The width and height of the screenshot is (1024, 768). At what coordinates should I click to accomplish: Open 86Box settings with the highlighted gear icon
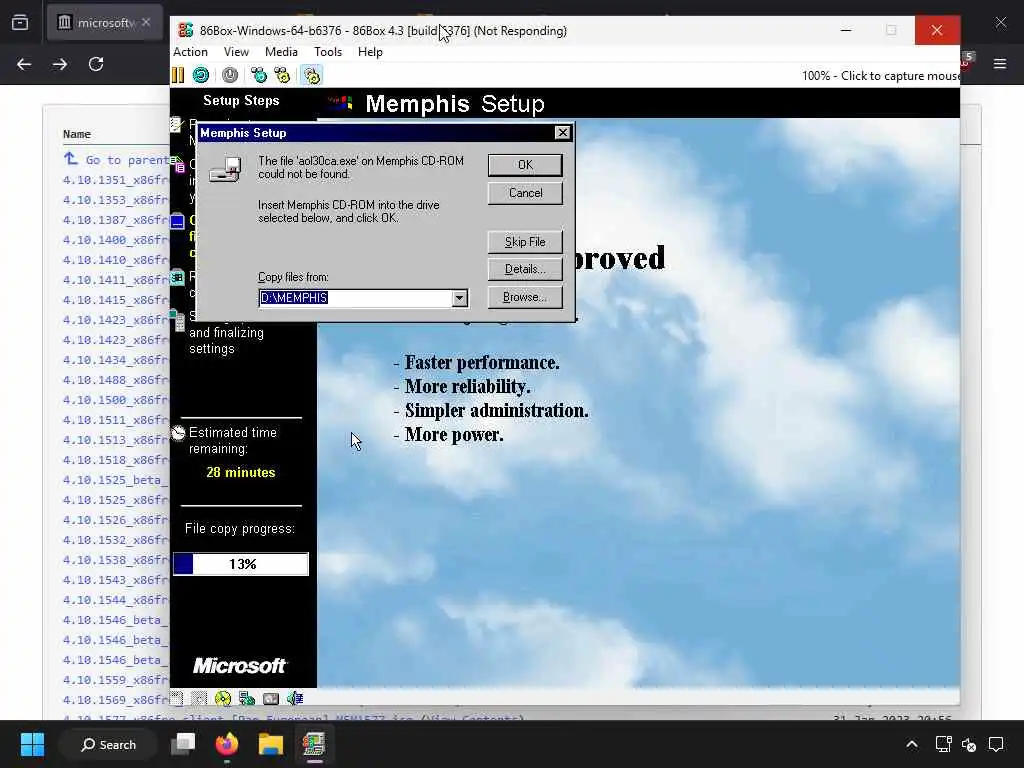[312, 75]
